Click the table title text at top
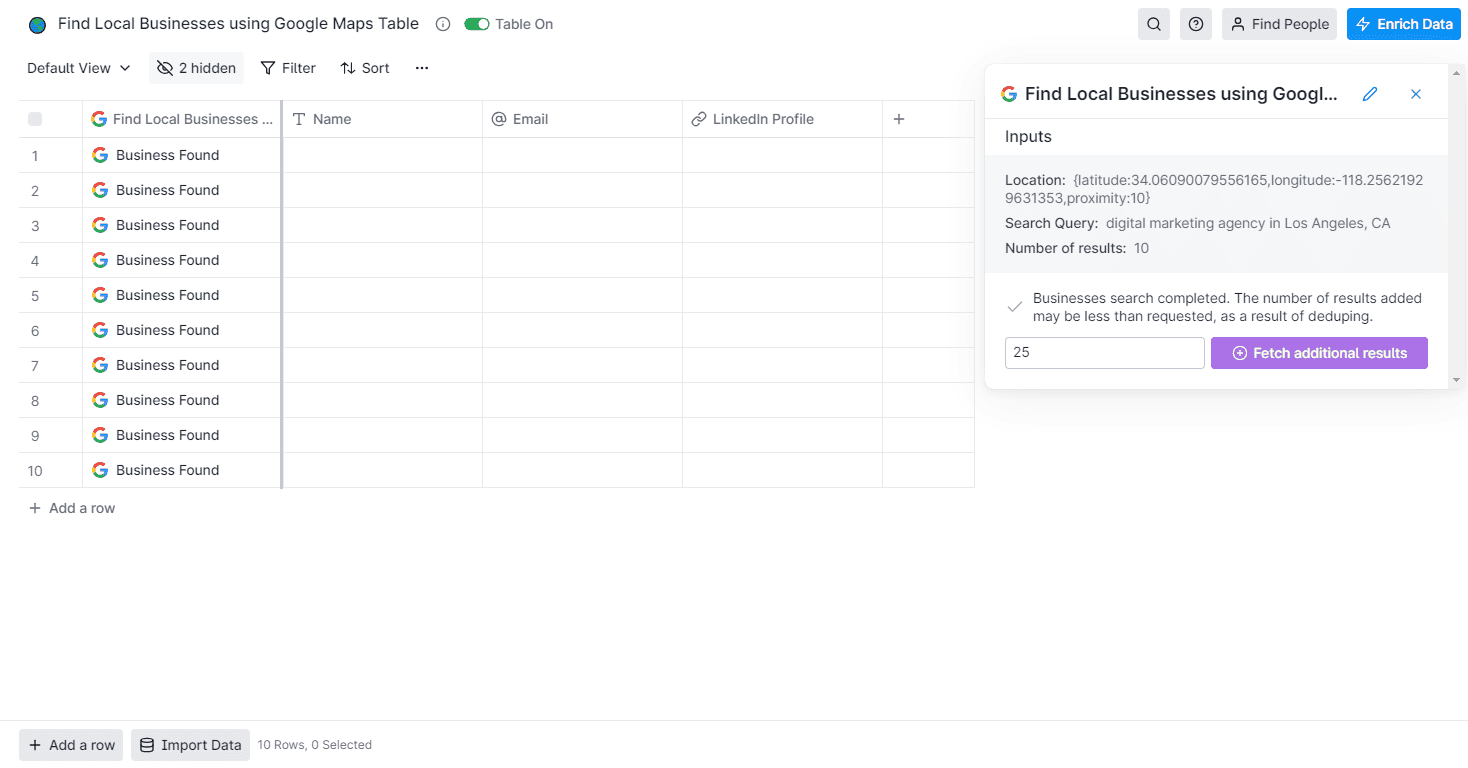The width and height of the screenshot is (1468, 768). coord(238,24)
